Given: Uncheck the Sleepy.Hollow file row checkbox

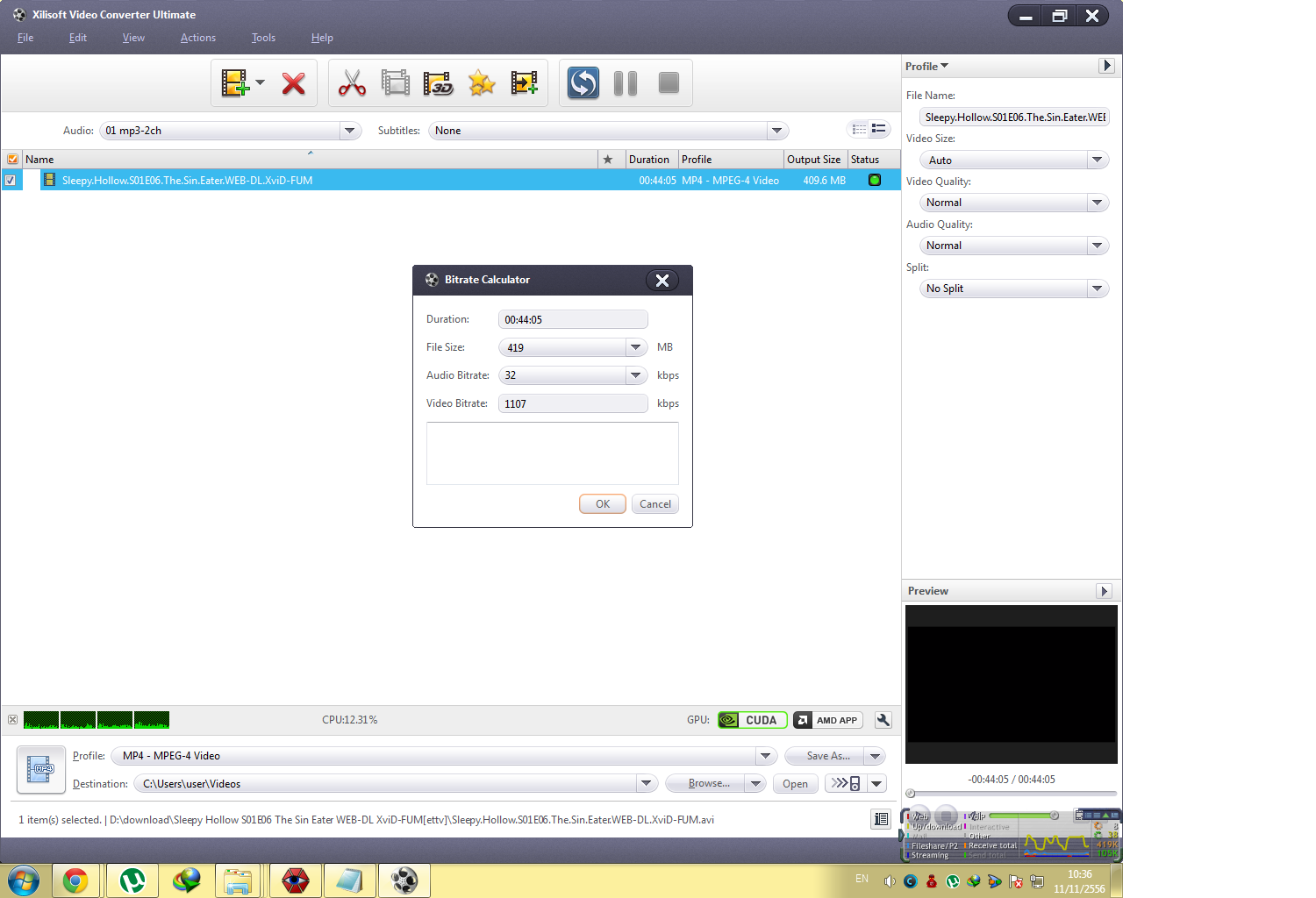Looking at the screenshot, I should pyautogui.click(x=11, y=180).
